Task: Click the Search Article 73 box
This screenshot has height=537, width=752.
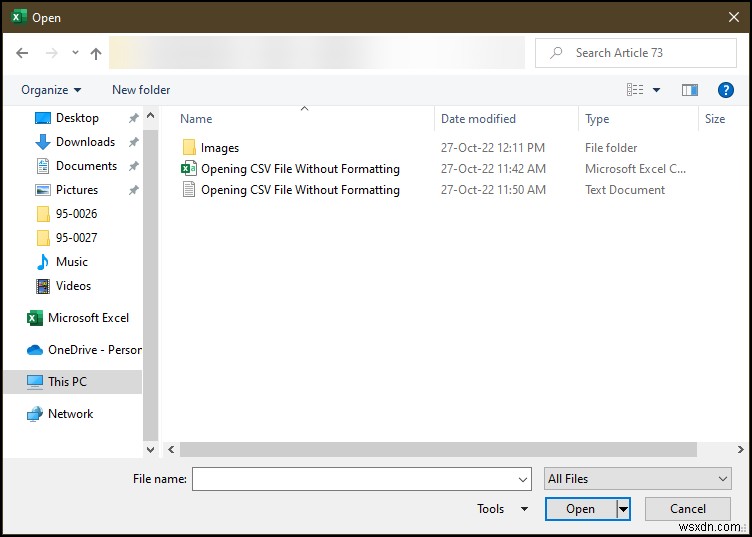Action: (635, 53)
